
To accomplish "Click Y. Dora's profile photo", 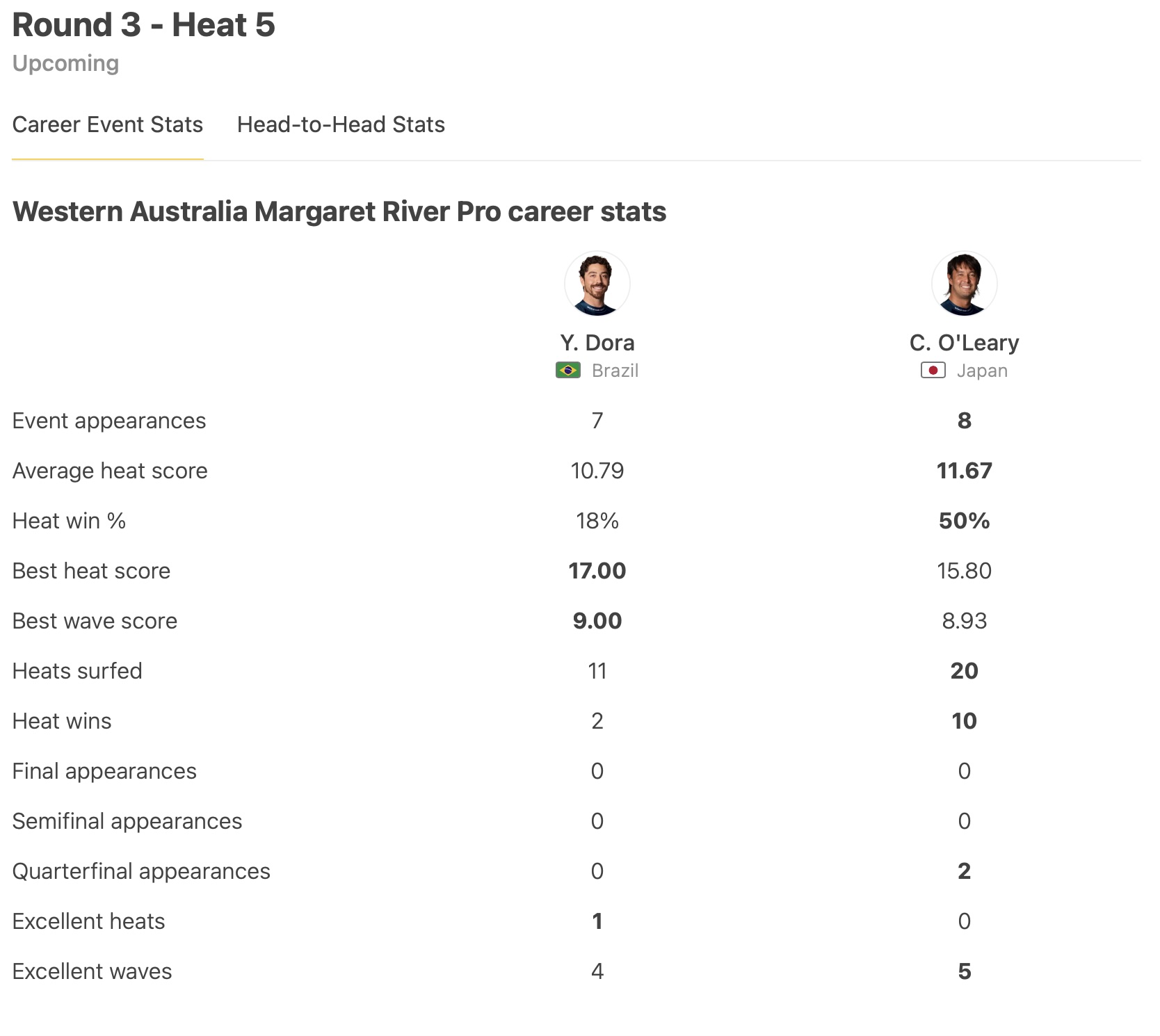I will (x=597, y=284).
